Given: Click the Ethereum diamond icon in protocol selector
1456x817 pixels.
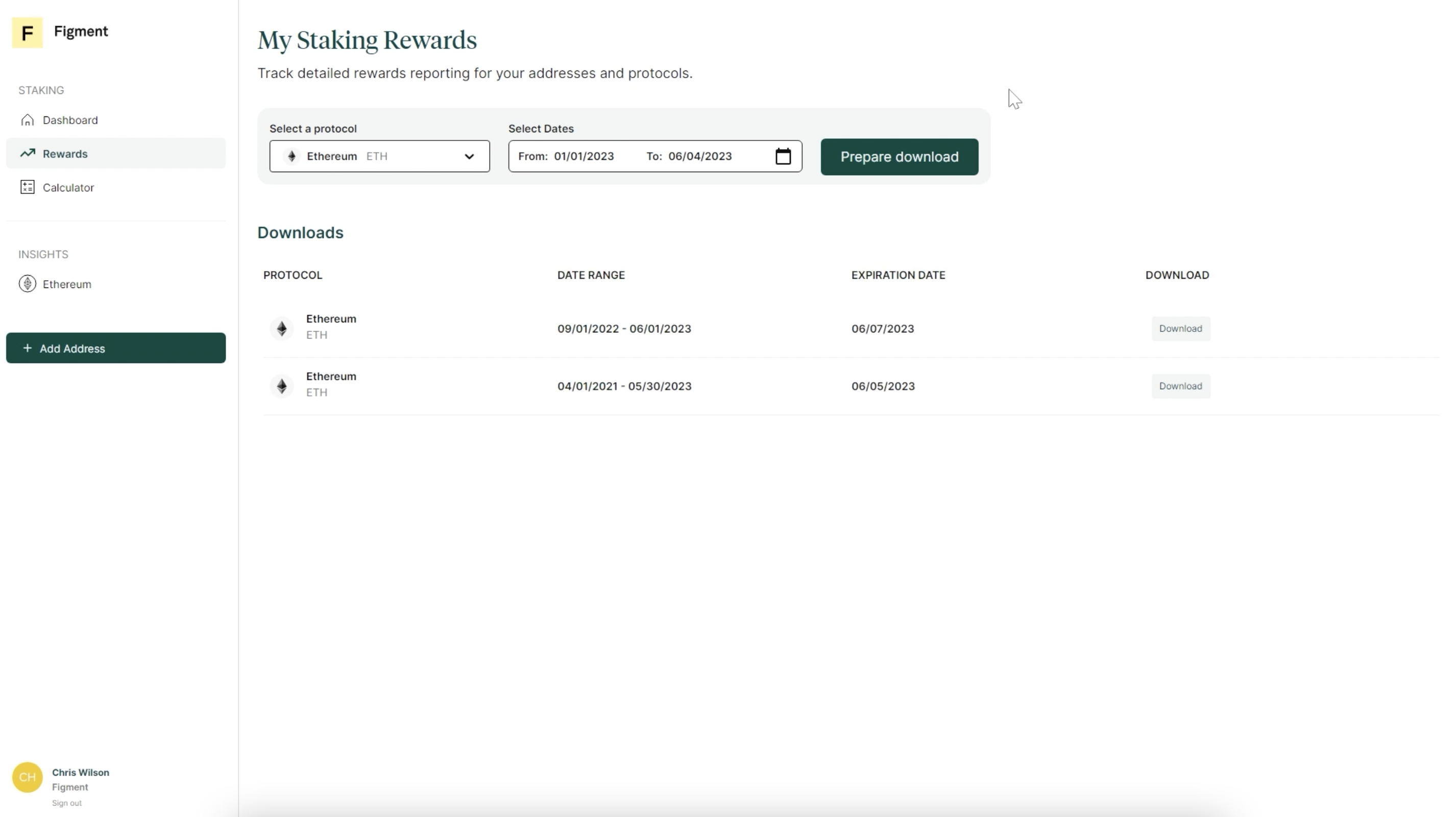Looking at the screenshot, I should point(292,156).
